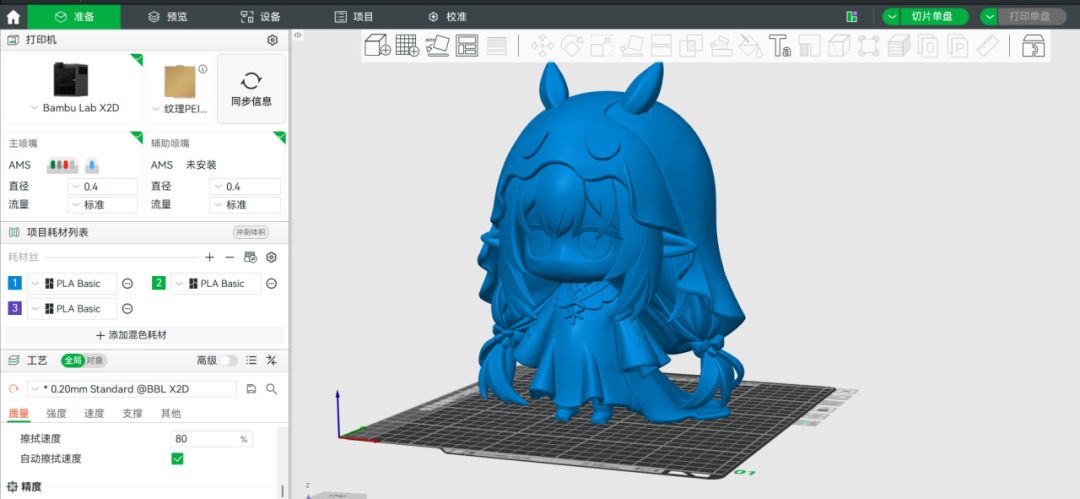
Task: Save the process preset with disk icon
Action: pyautogui.click(x=251, y=389)
